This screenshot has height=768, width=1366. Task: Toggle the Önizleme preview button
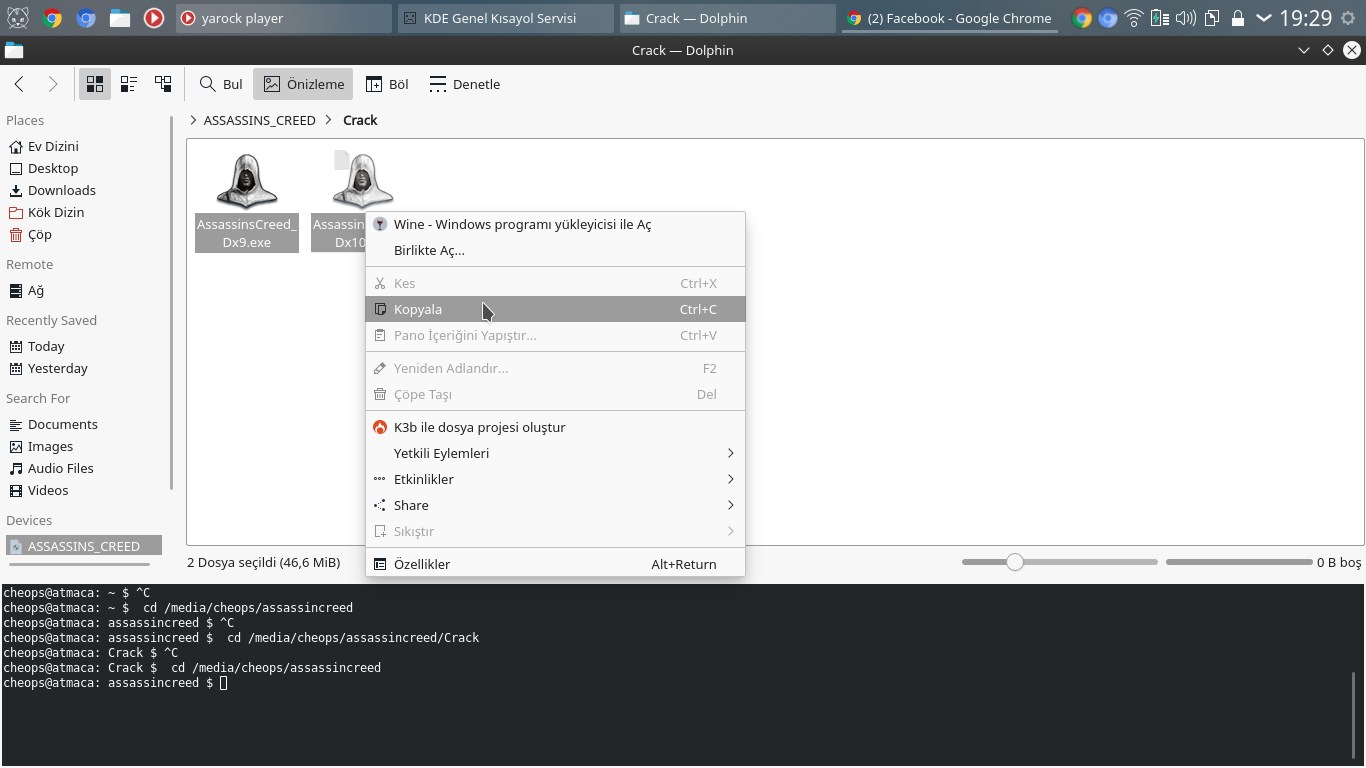click(x=303, y=84)
